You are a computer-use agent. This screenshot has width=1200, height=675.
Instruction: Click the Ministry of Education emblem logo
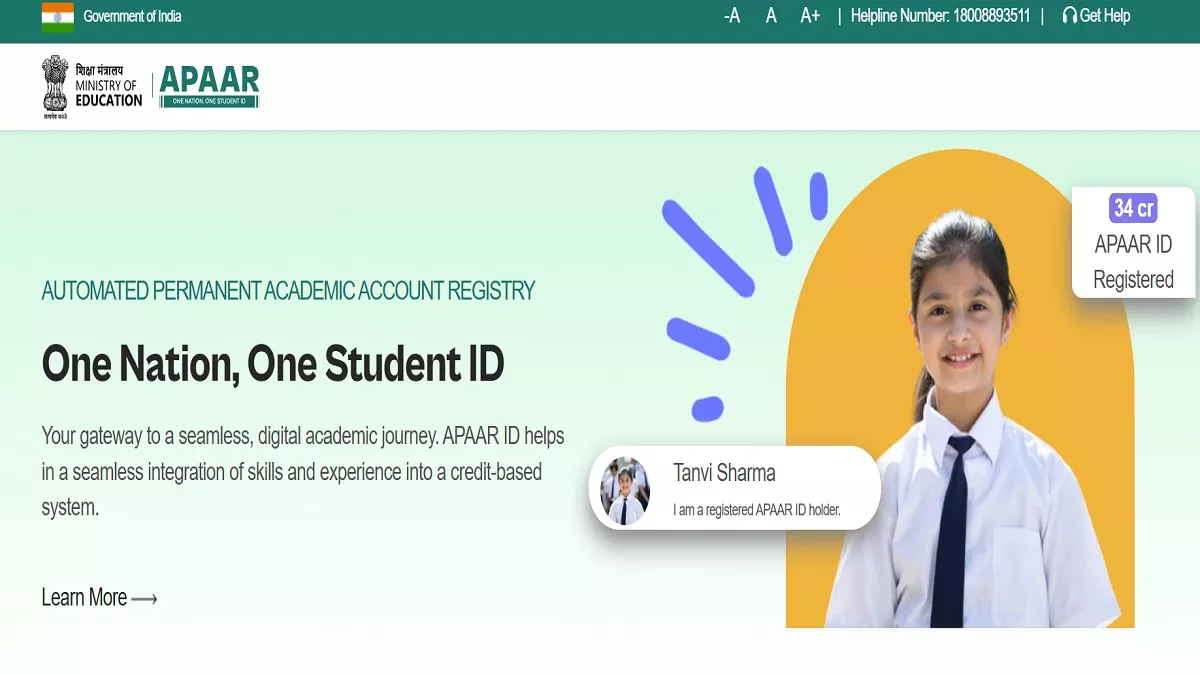click(55, 87)
